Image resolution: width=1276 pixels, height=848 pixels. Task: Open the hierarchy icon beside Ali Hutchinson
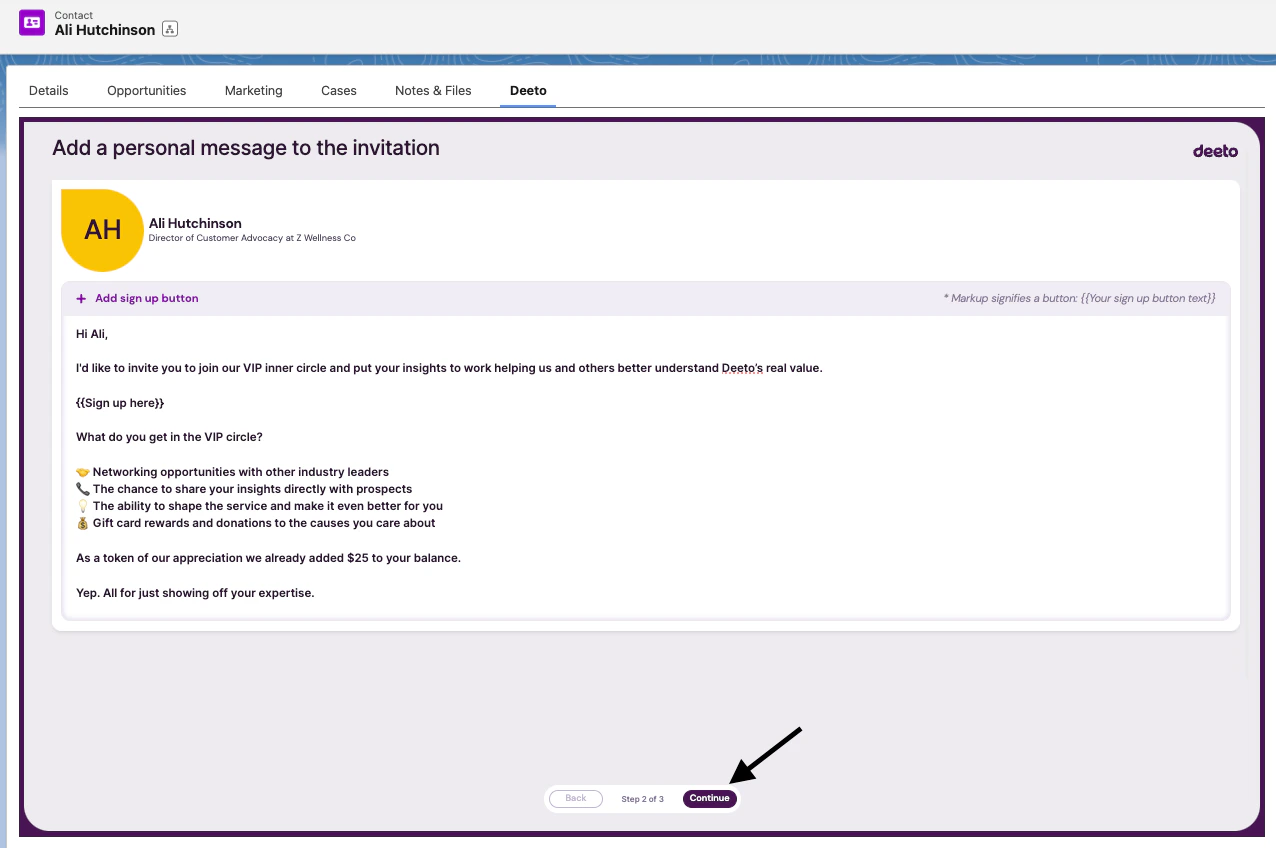click(170, 30)
